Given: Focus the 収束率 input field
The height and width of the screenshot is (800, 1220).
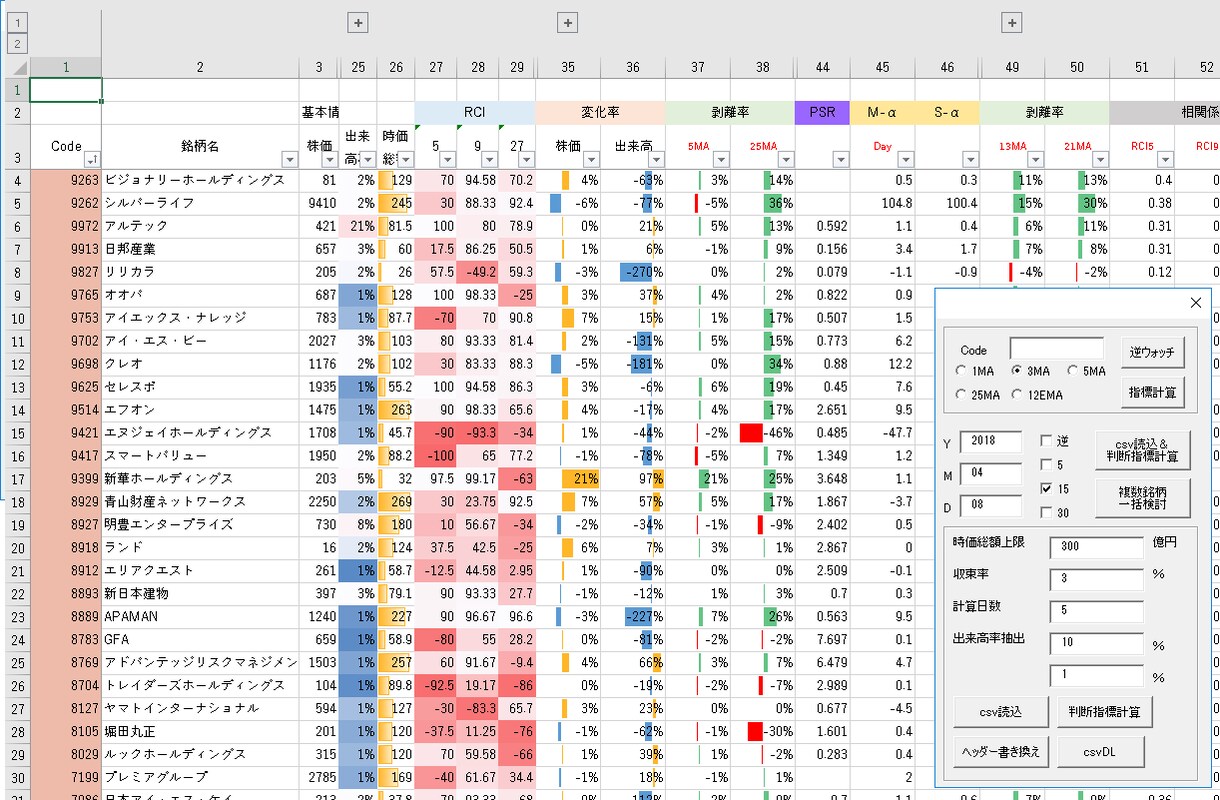Looking at the screenshot, I should point(1096,579).
